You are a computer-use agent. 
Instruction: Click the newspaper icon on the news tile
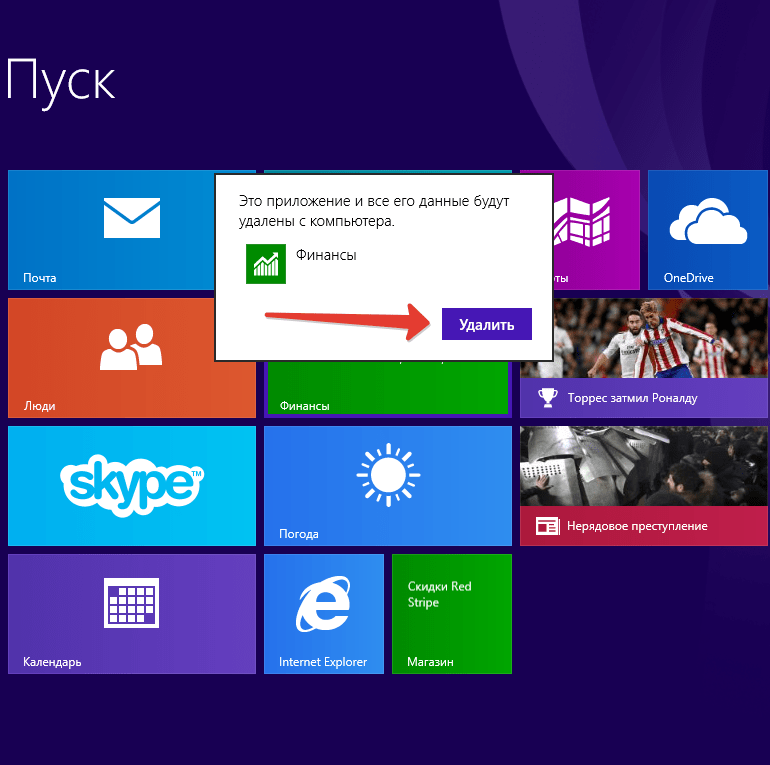click(548, 526)
